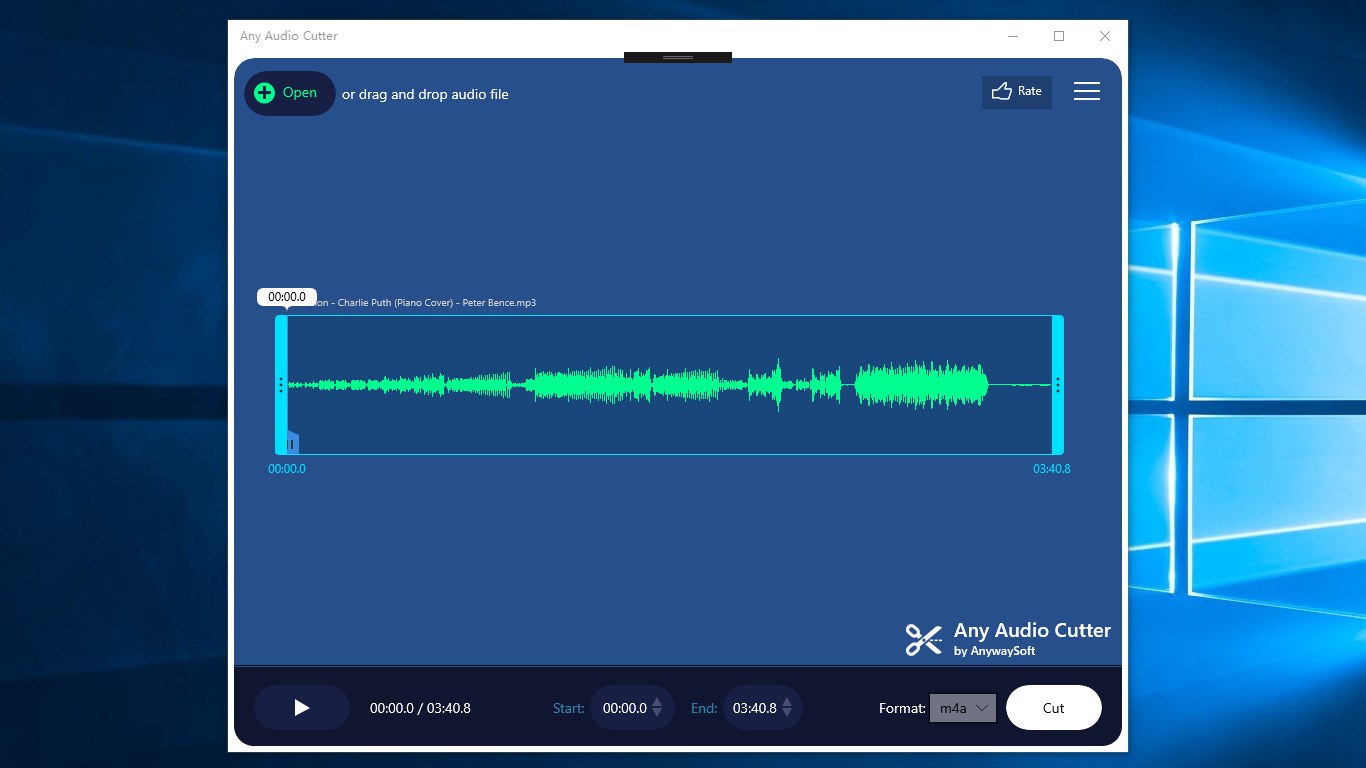Rate the app using the Rate button
Screen dimensions: 1366x768
(x=1017, y=91)
